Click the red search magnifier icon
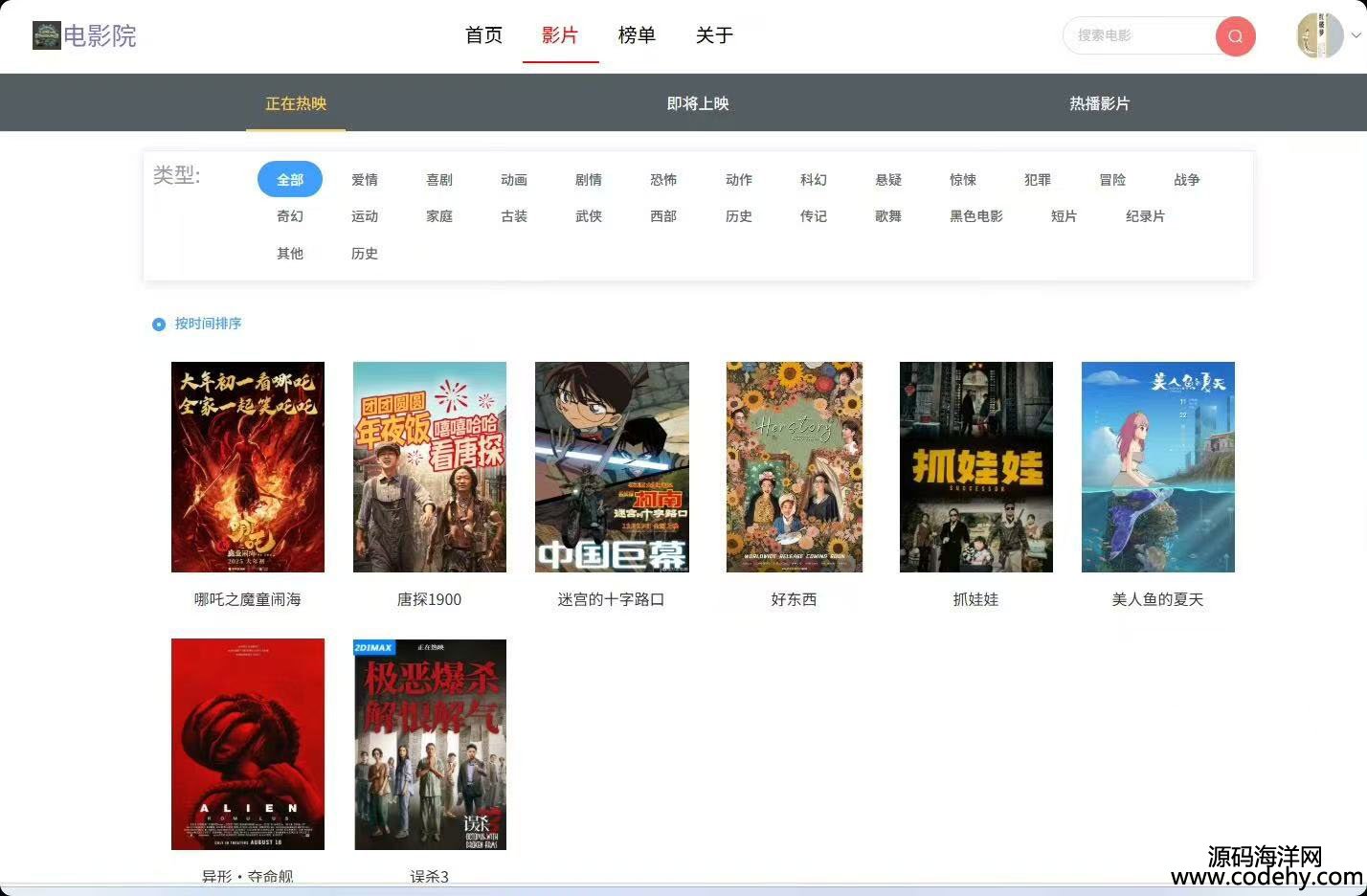The image size is (1367, 896). pyautogui.click(x=1235, y=36)
